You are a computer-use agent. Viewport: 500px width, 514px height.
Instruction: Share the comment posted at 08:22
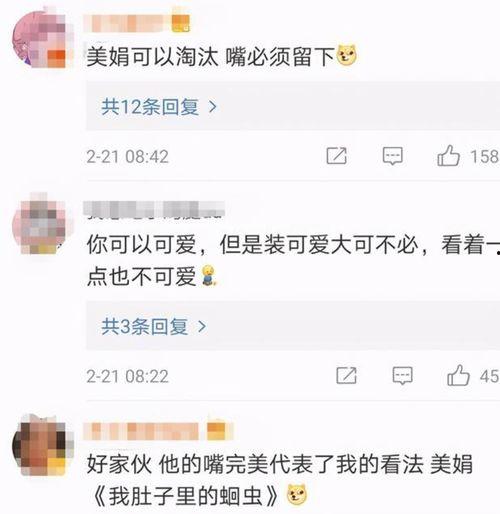coord(346,375)
